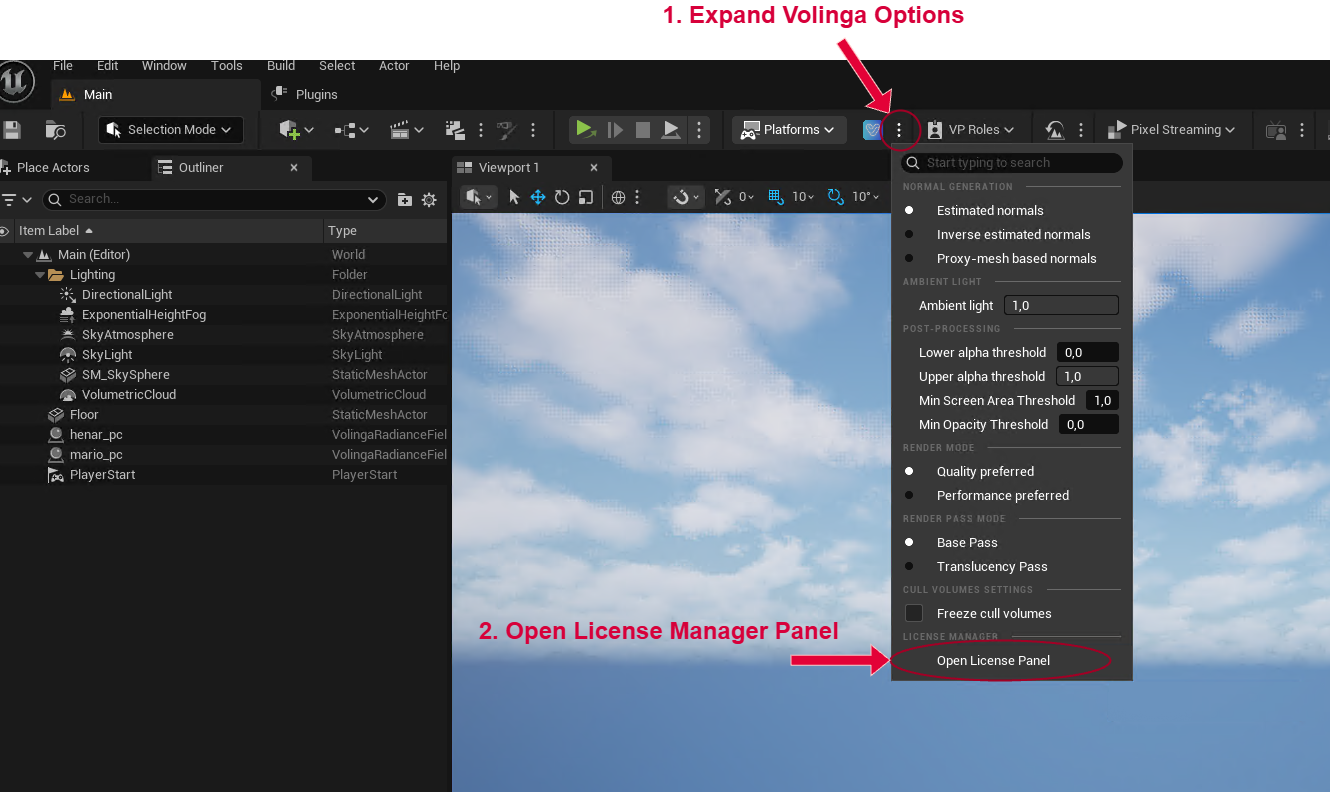
Task: Click the Ambient light value field
Action: (1061, 305)
